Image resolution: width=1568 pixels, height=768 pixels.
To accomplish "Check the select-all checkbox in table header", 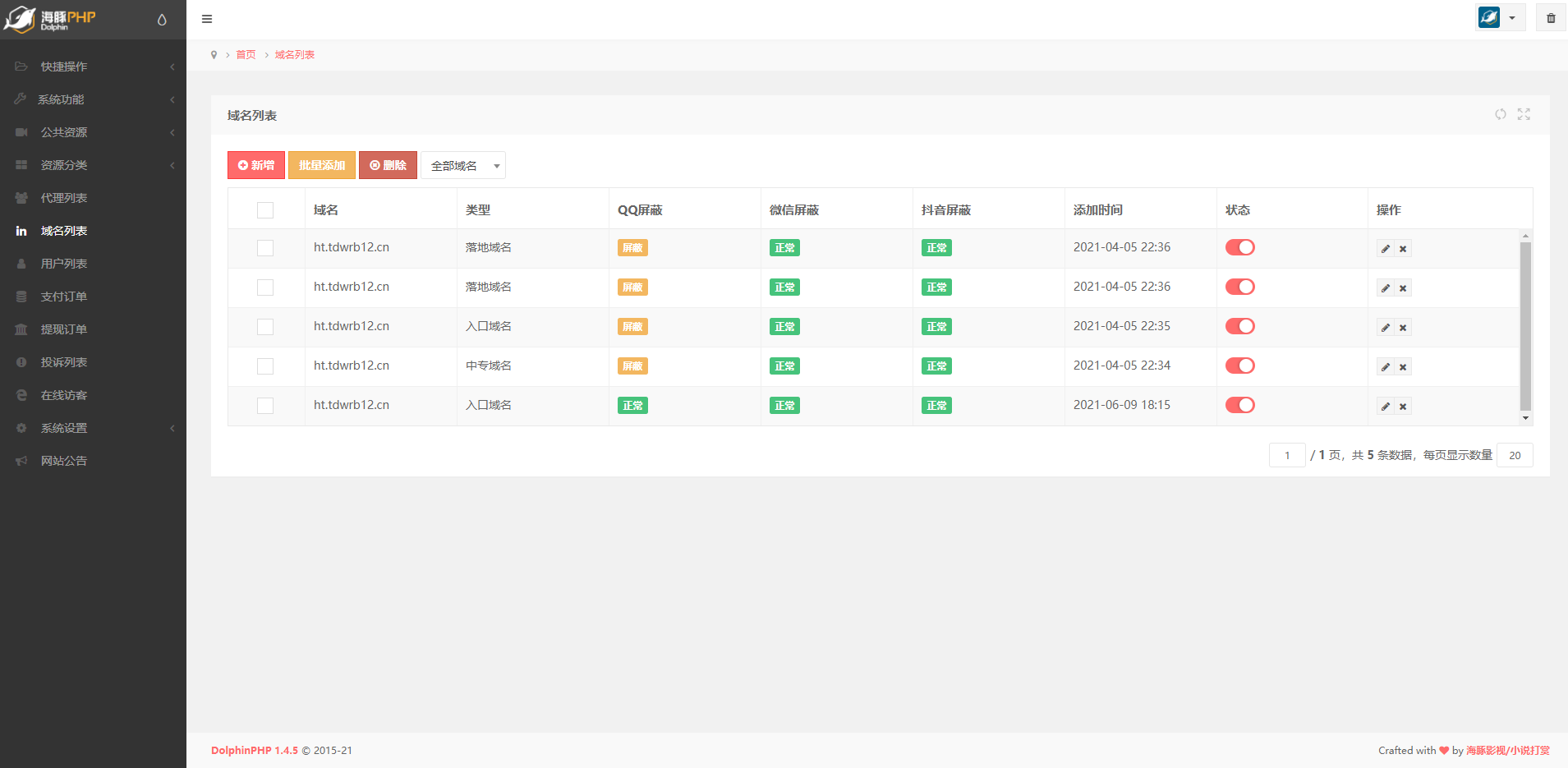I will [x=265, y=210].
